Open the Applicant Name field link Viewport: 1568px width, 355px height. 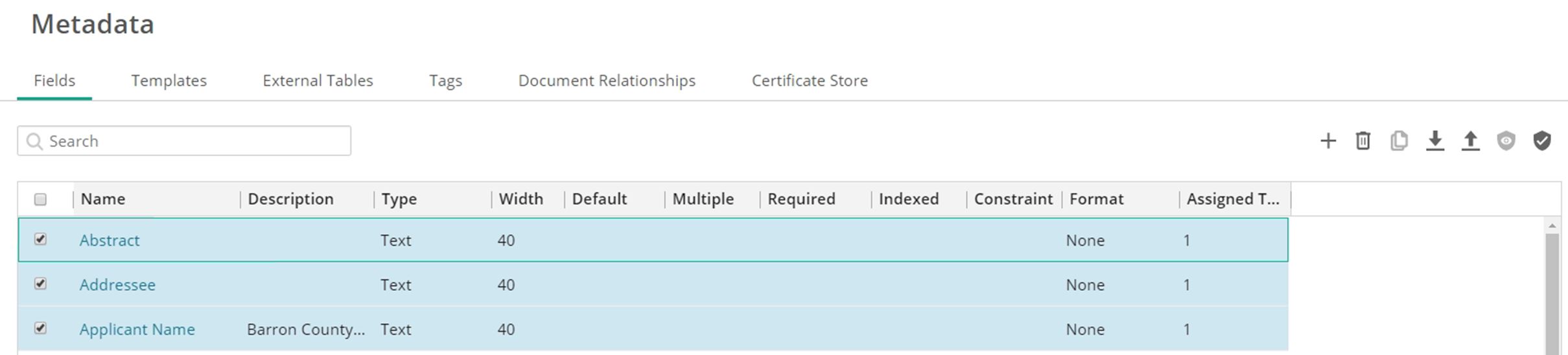point(137,329)
